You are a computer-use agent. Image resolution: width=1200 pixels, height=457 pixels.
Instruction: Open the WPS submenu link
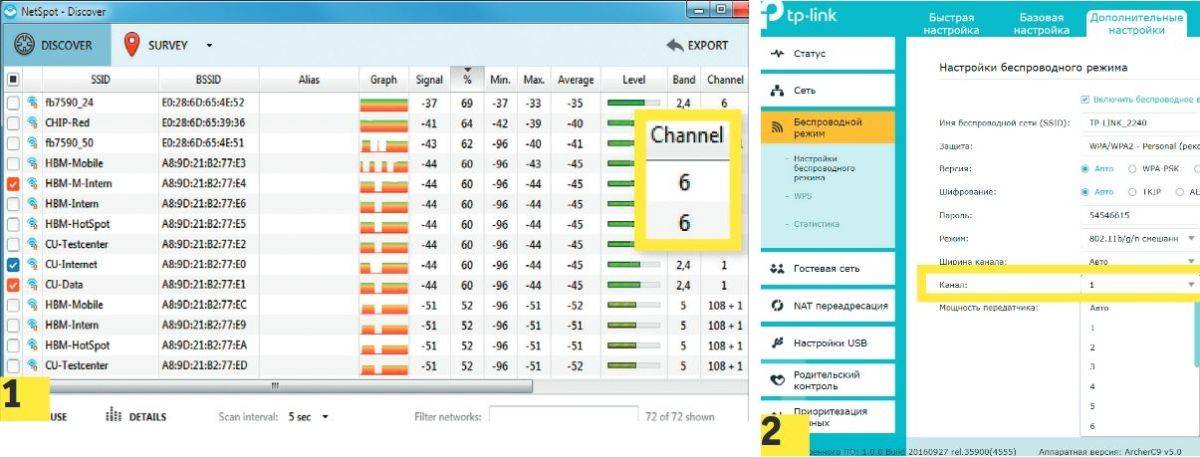(803, 197)
